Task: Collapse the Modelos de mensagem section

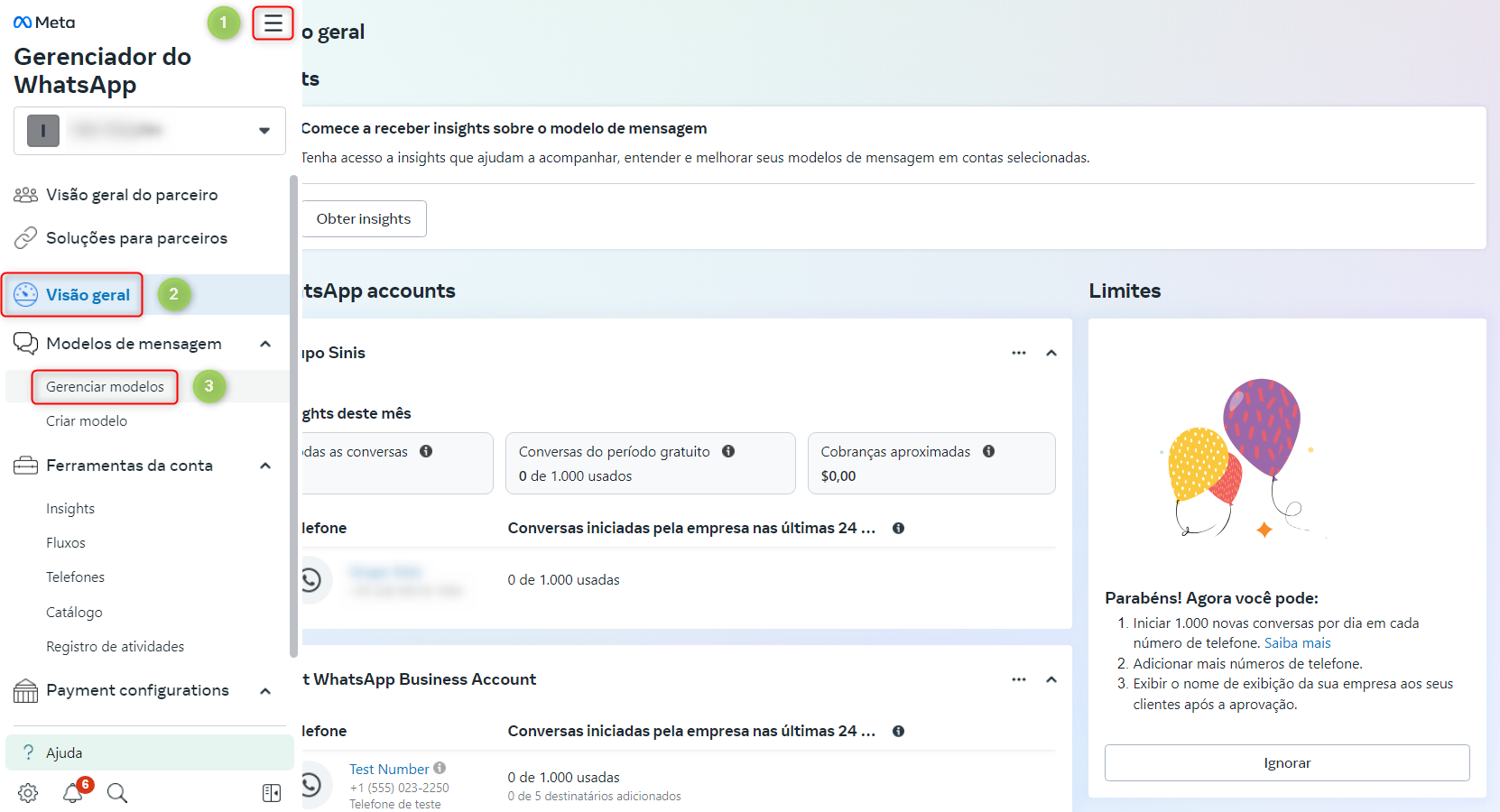Action: (x=265, y=344)
